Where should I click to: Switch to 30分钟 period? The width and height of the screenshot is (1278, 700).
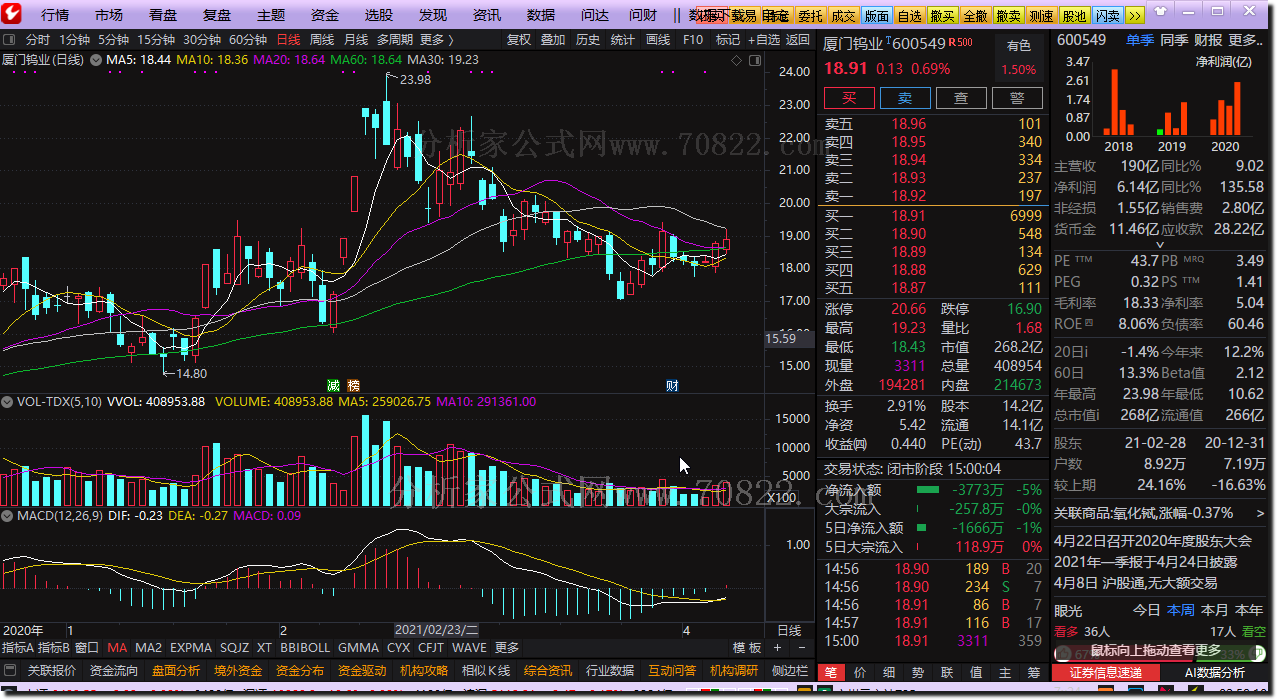pyautogui.click(x=202, y=40)
